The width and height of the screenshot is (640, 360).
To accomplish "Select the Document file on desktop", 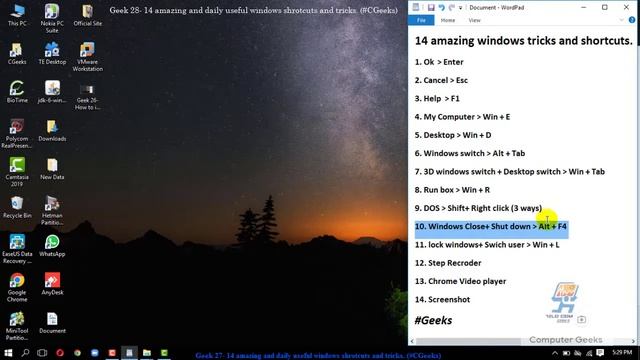I will [52, 322].
